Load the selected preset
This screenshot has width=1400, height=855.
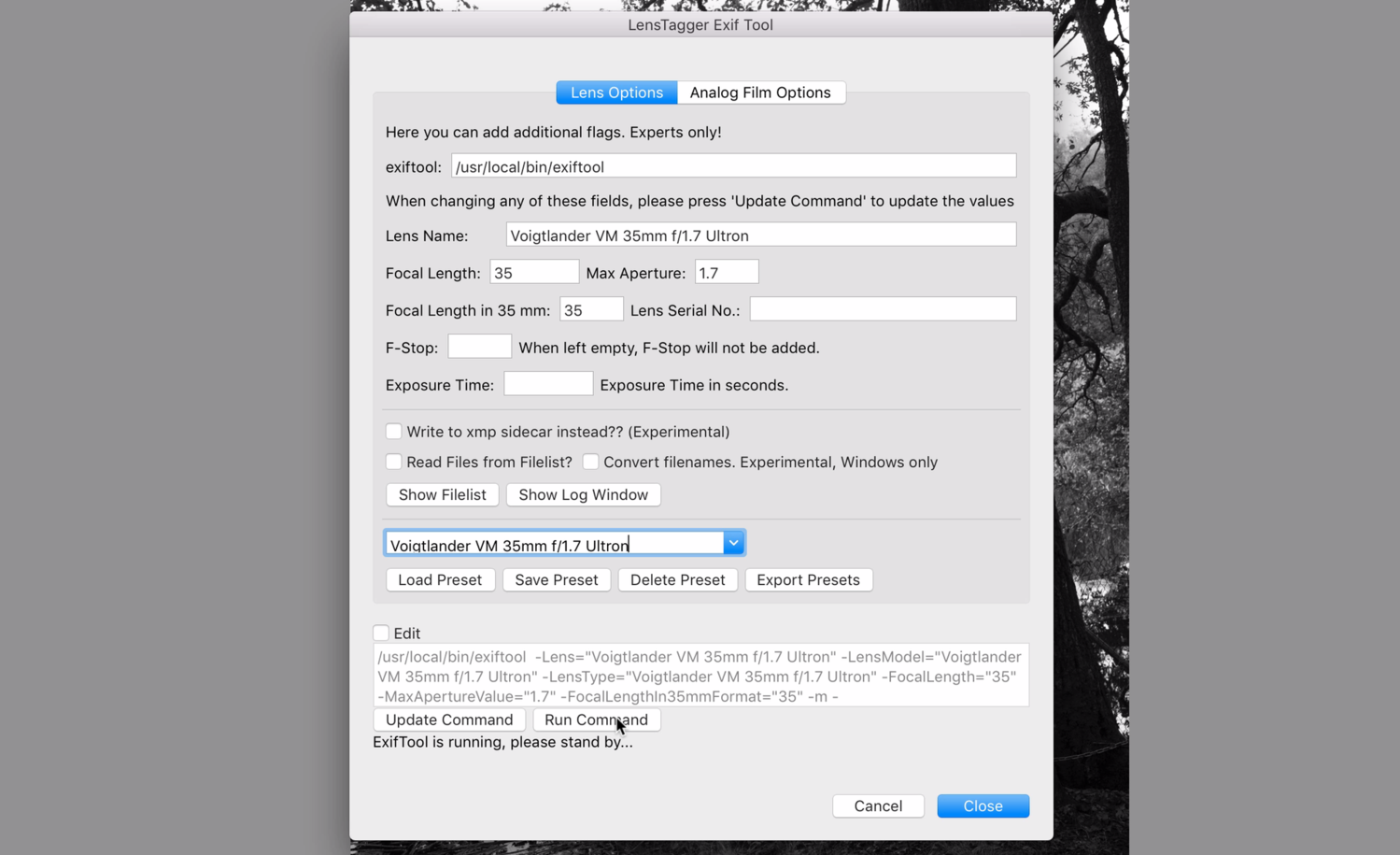click(x=440, y=579)
